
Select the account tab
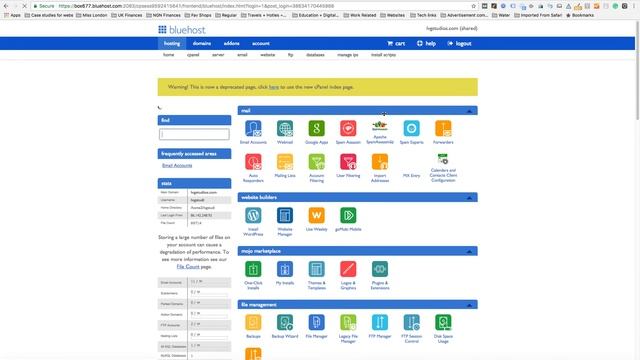tap(261, 43)
